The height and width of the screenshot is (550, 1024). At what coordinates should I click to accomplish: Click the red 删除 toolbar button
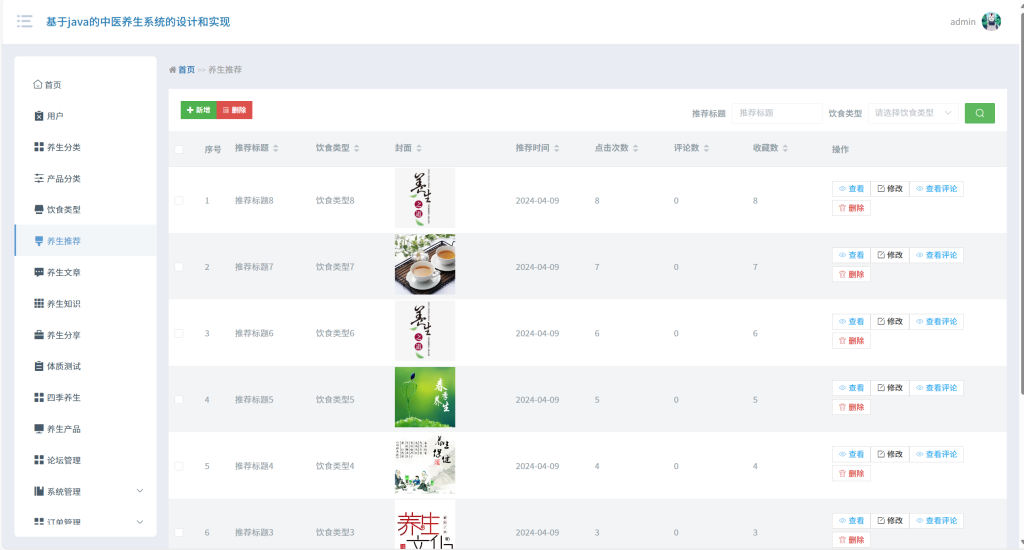click(234, 110)
